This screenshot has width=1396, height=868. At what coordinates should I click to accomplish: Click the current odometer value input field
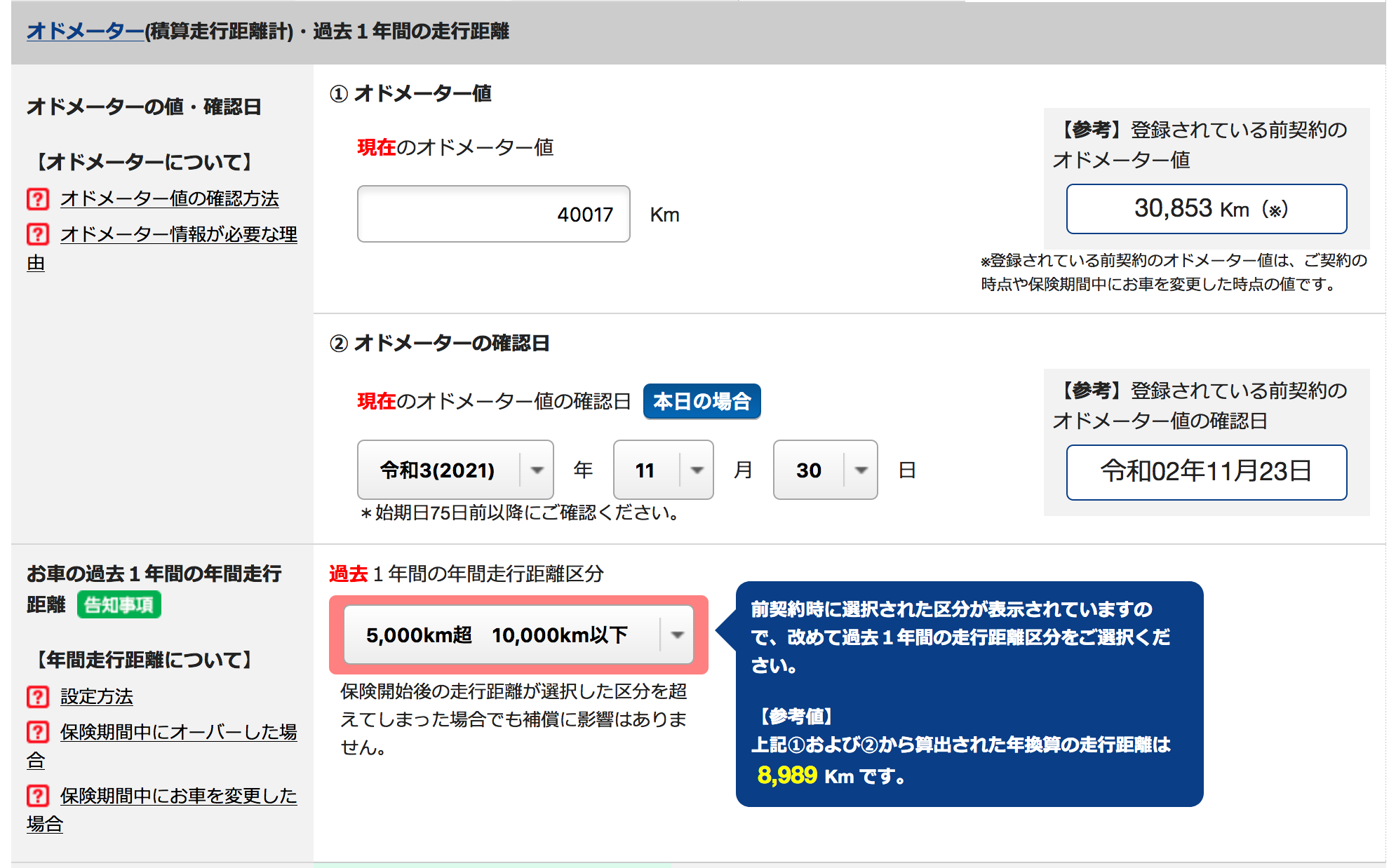point(493,215)
